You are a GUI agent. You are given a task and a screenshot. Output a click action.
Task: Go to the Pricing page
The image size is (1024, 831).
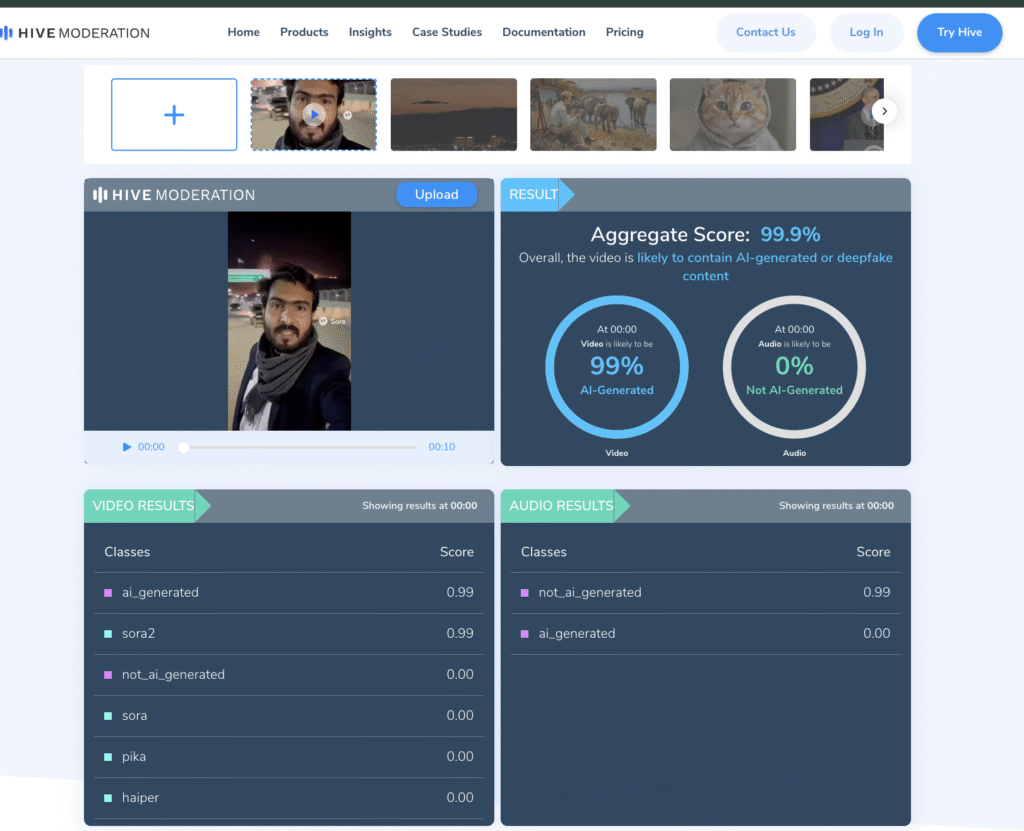point(624,32)
